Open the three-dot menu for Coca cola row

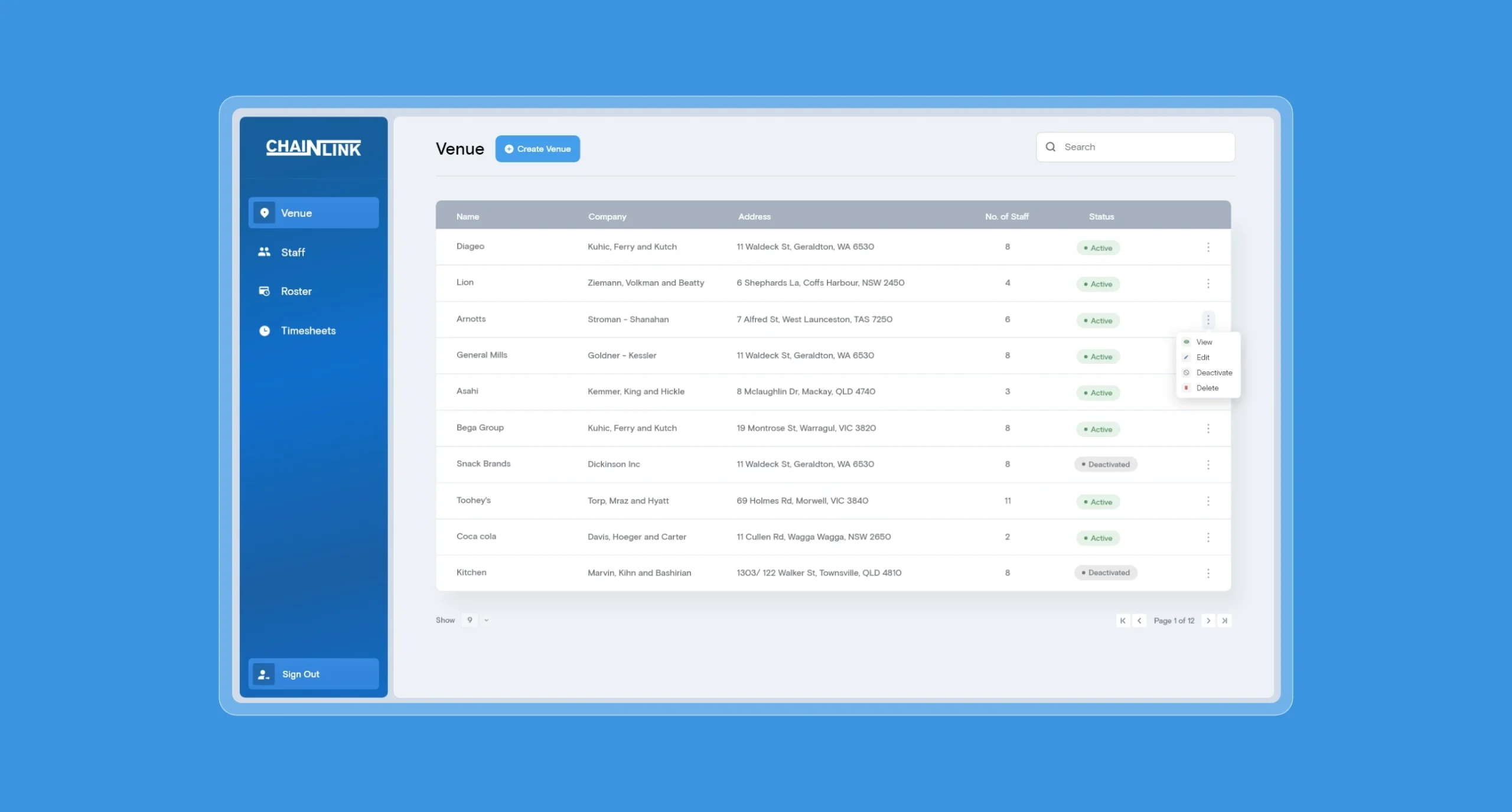(1208, 537)
